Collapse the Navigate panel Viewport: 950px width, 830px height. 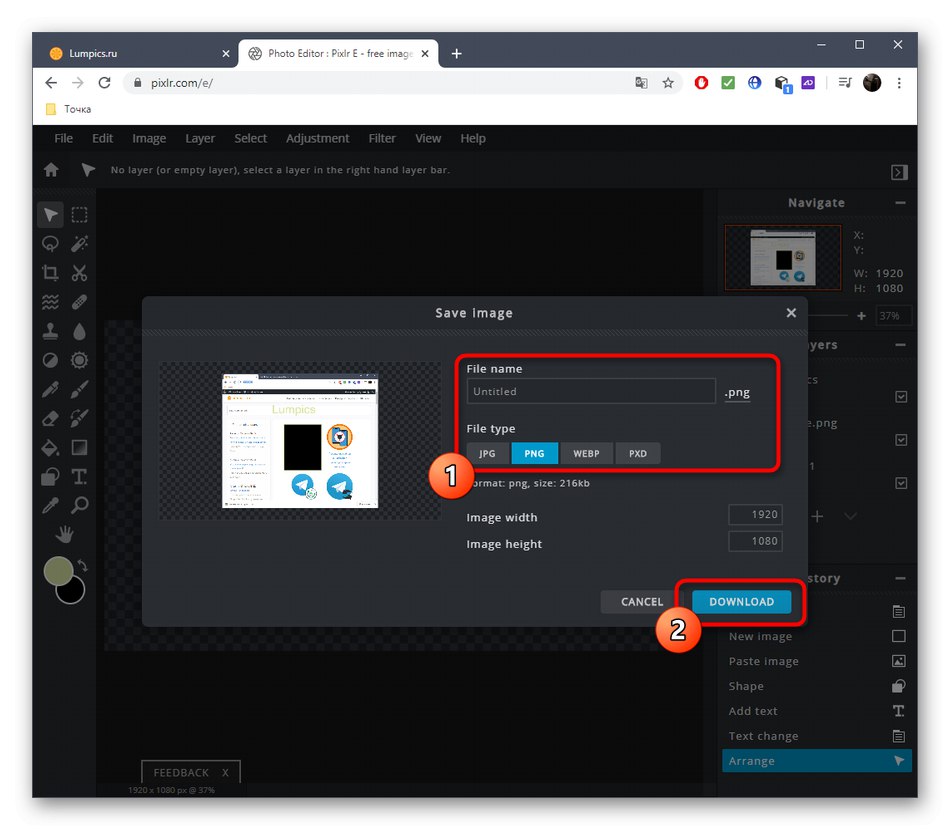(900, 203)
